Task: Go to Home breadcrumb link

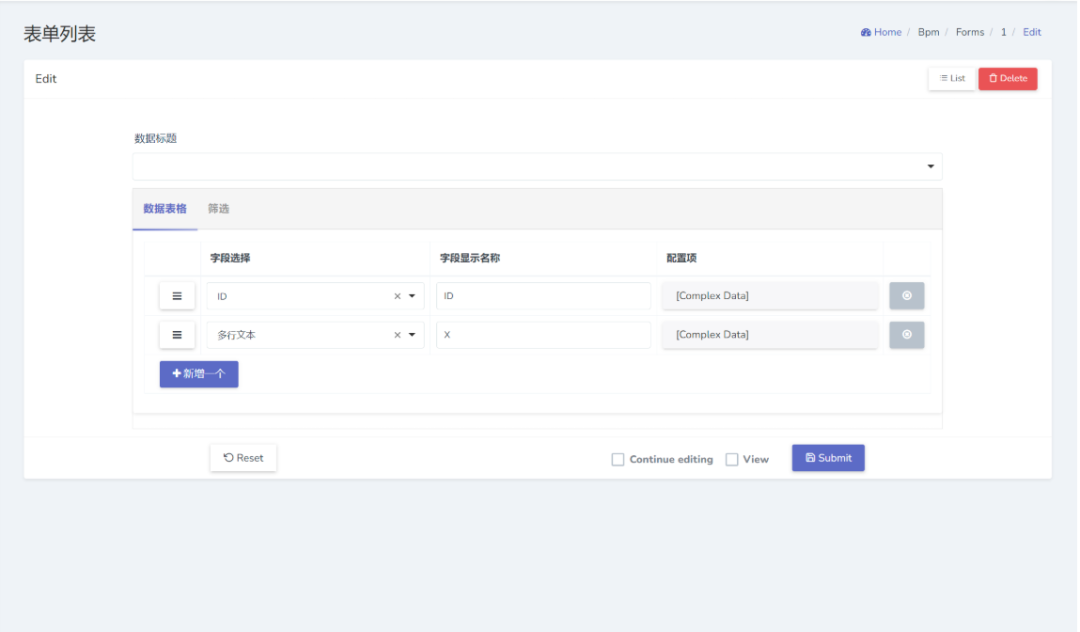Action: (881, 32)
